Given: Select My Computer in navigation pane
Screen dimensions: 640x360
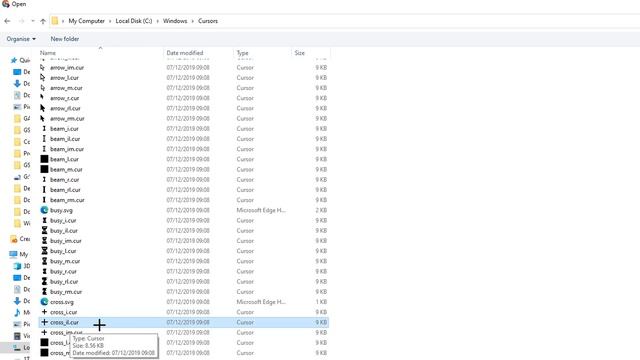Looking at the screenshot, I should coord(19,254).
